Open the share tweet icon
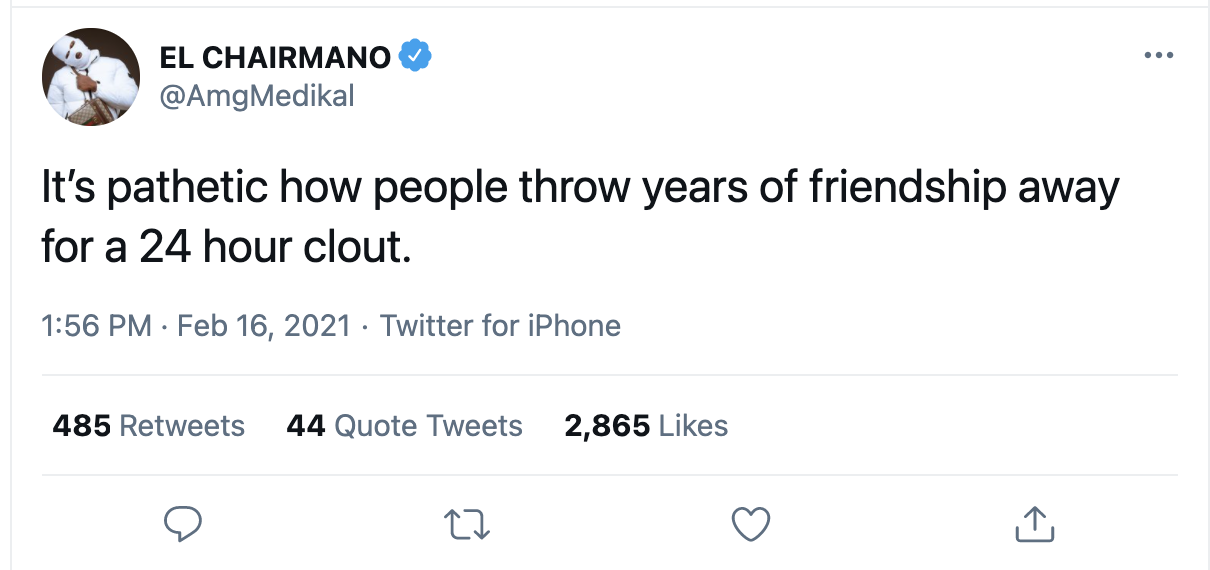1210x570 pixels. coord(1035,523)
